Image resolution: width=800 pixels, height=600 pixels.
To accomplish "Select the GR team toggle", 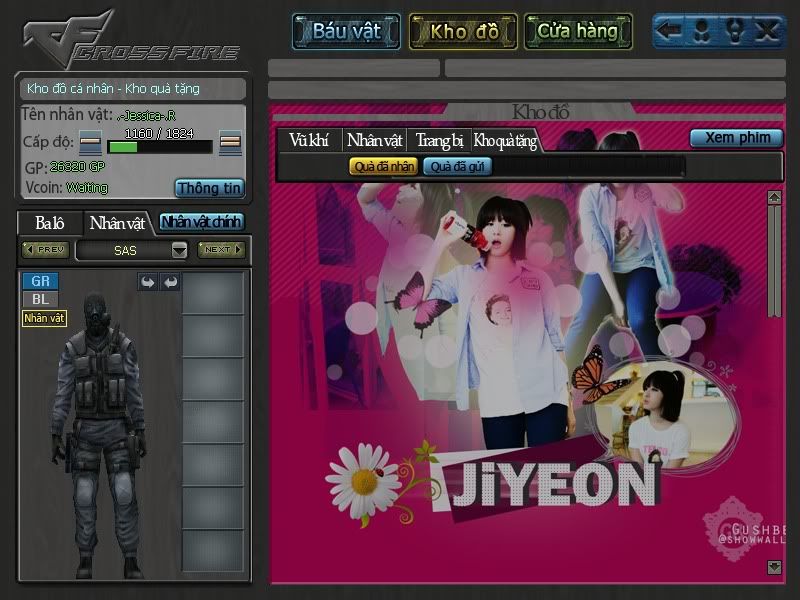I will click(40, 282).
